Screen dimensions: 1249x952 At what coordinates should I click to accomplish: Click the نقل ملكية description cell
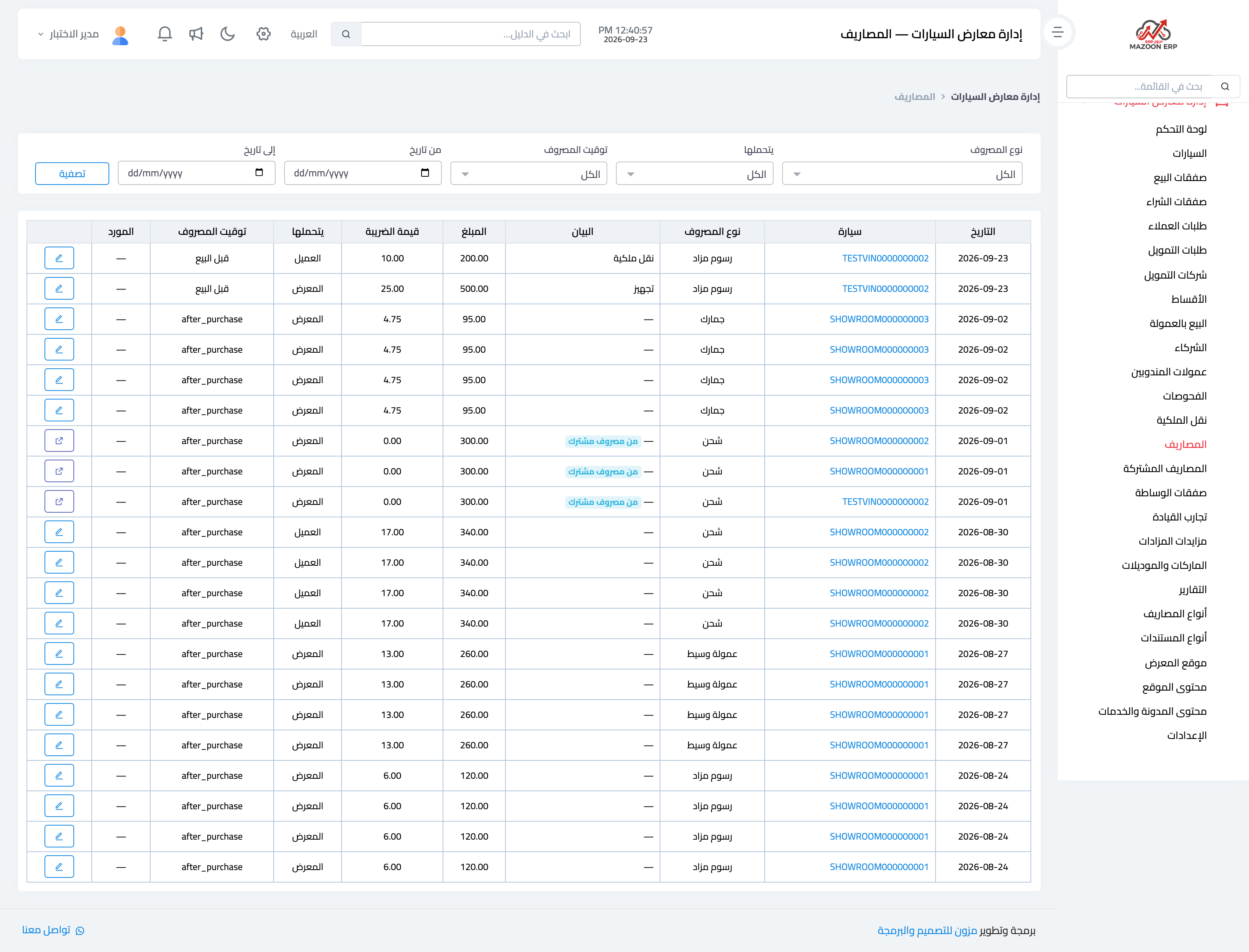pyautogui.click(x=582, y=258)
